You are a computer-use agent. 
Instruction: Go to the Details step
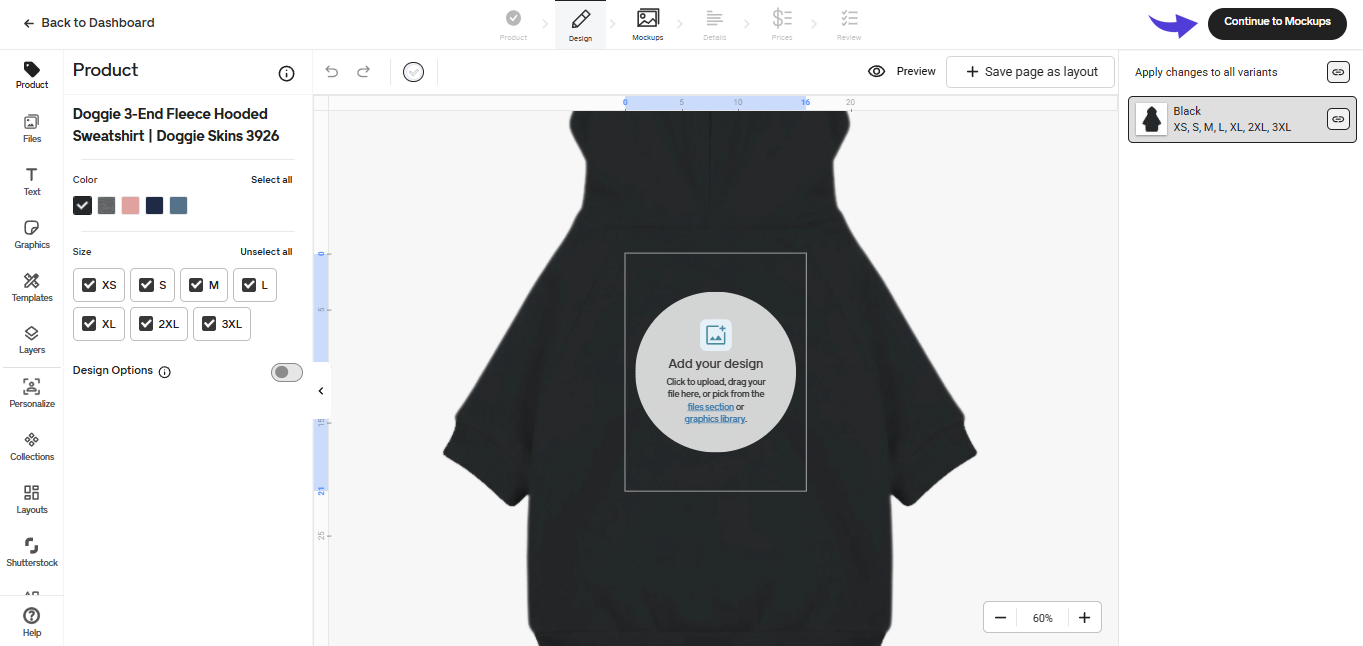715,25
